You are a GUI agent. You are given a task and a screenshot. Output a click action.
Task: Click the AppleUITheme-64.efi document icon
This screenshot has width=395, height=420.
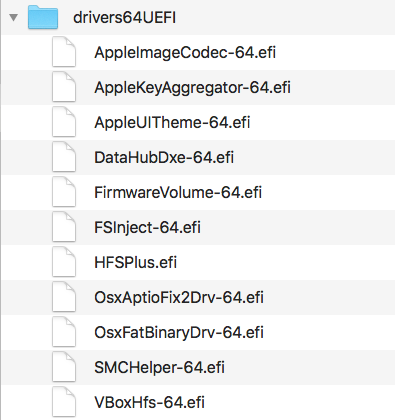(x=64, y=122)
